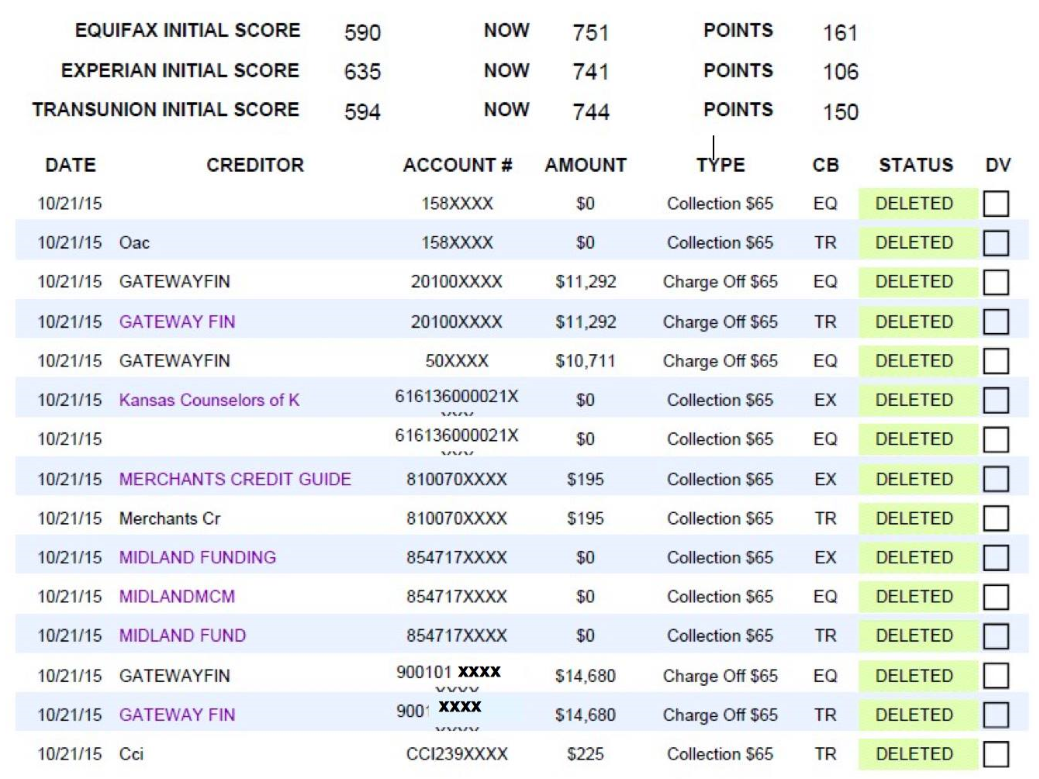Tick DV box for GATEWAY FIN $14,680 TR row
This screenshot has width=1039, height=779.
point(996,715)
